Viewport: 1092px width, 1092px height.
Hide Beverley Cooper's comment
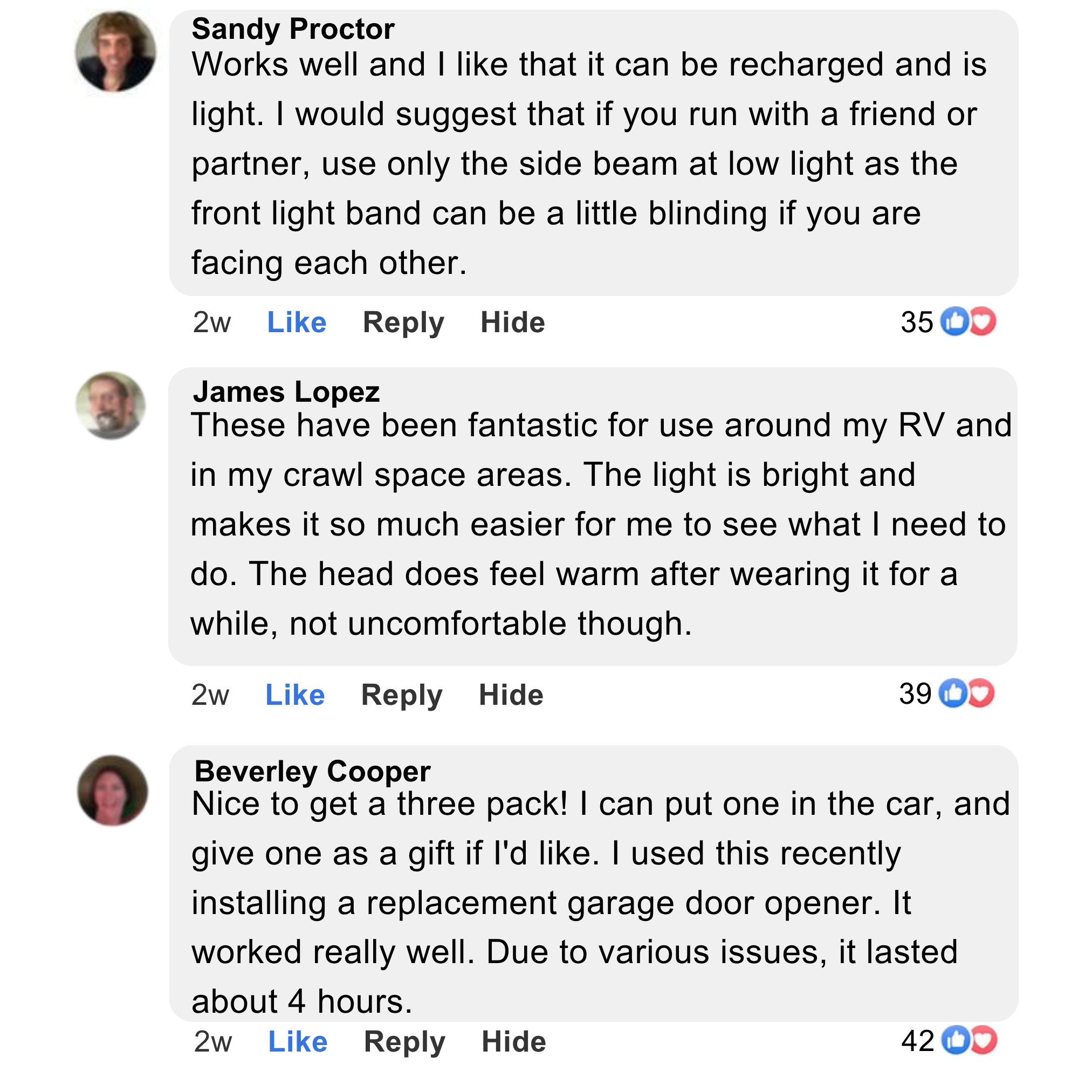[x=513, y=1042]
